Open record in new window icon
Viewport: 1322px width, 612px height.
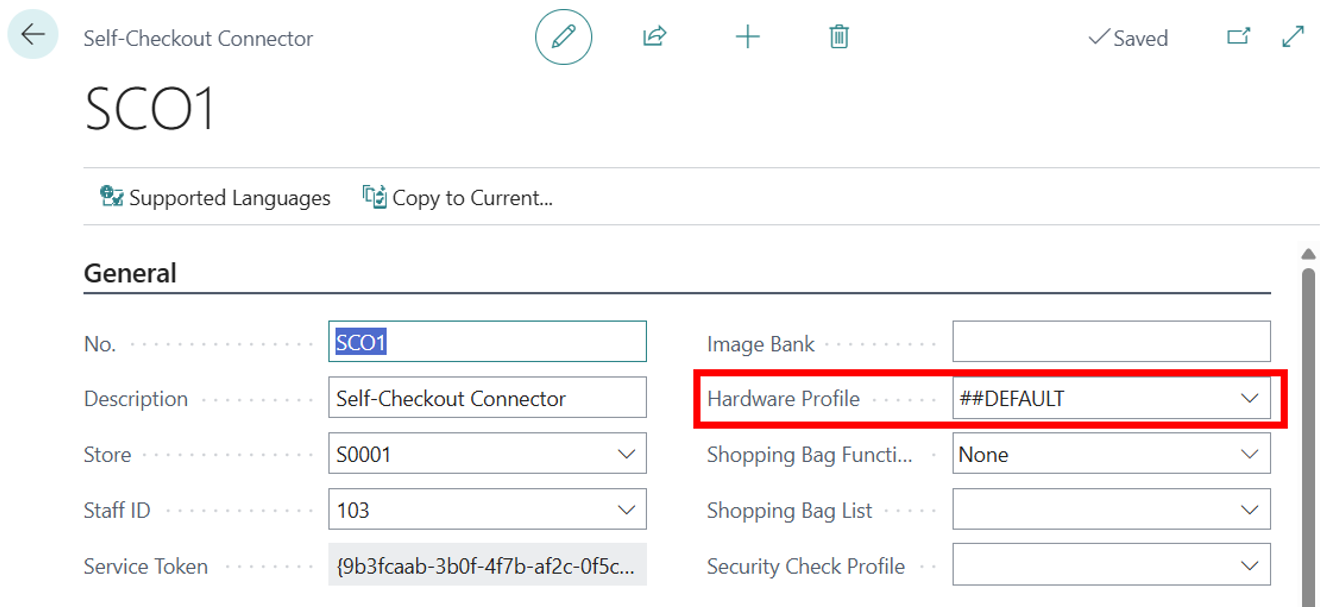click(1238, 37)
